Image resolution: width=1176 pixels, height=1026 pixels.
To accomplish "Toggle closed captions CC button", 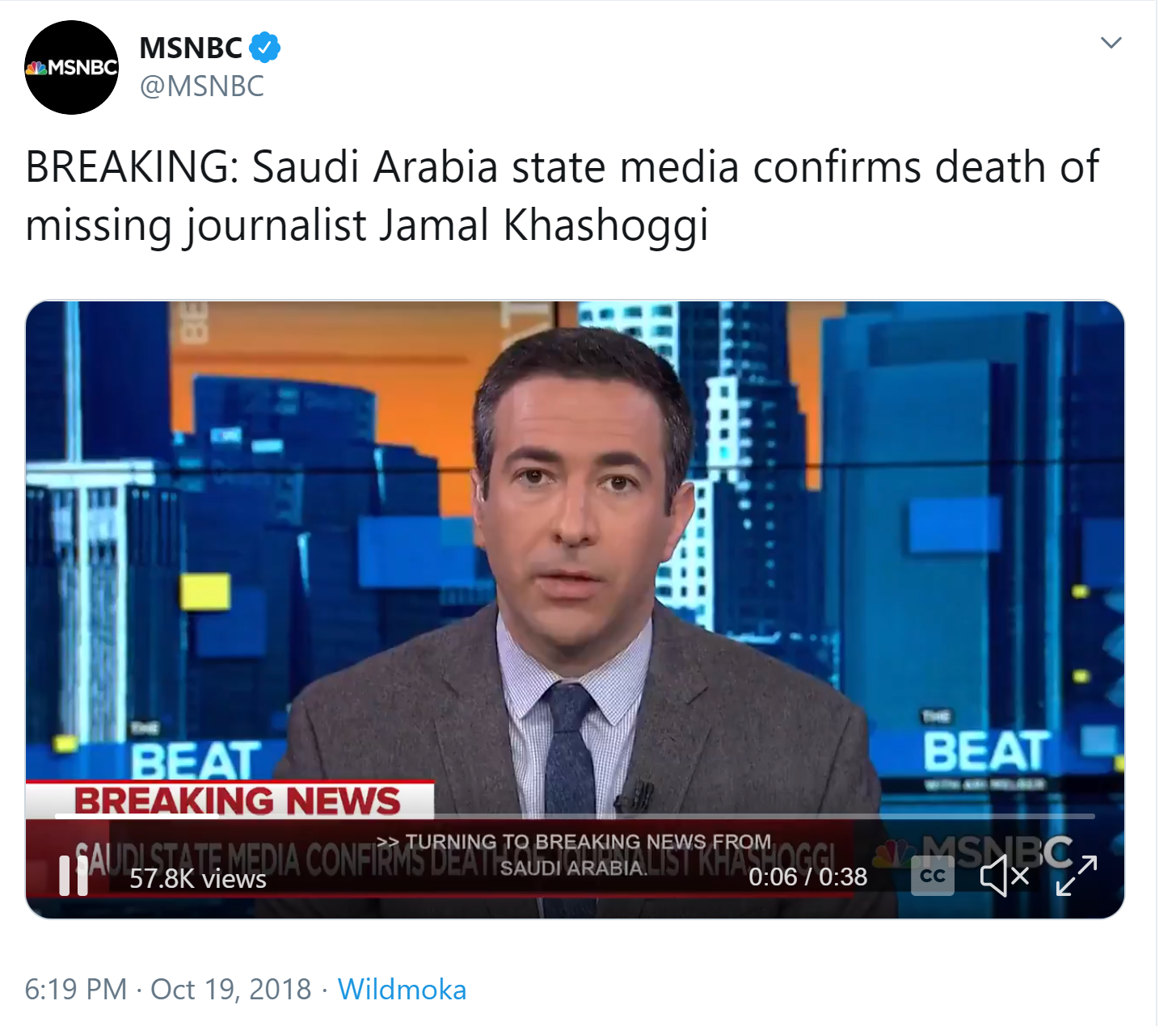I will tap(933, 876).
